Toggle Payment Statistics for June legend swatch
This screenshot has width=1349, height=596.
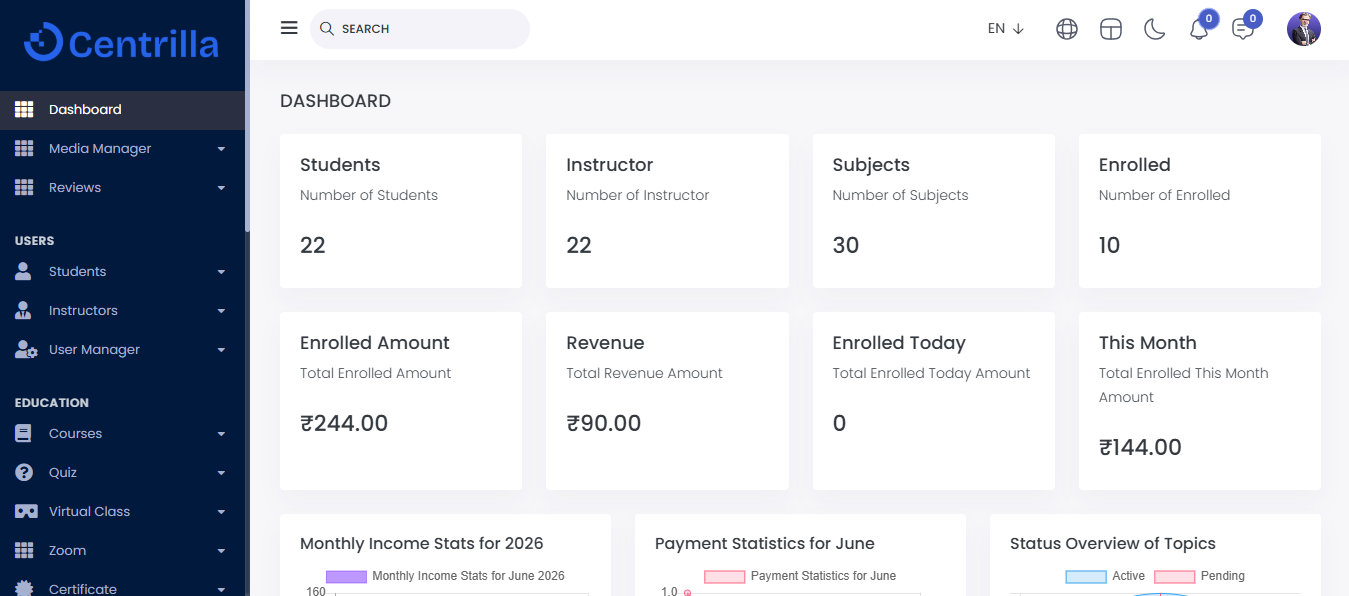(x=725, y=576)
